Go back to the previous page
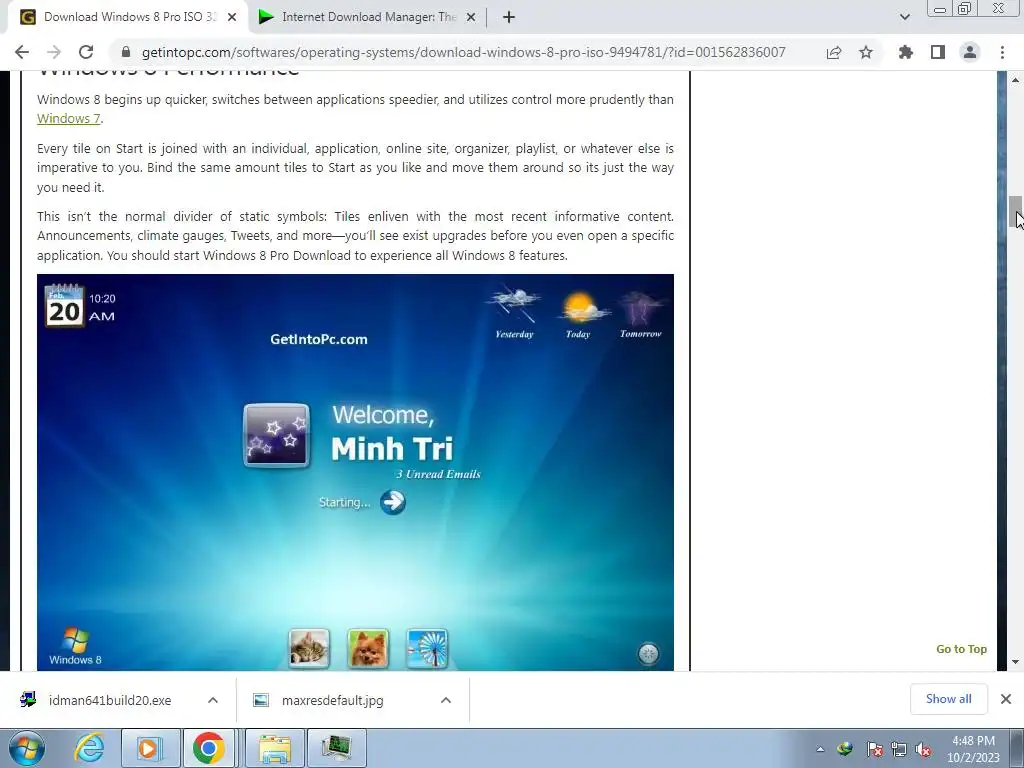1024x768 pixels. (22, 52)
